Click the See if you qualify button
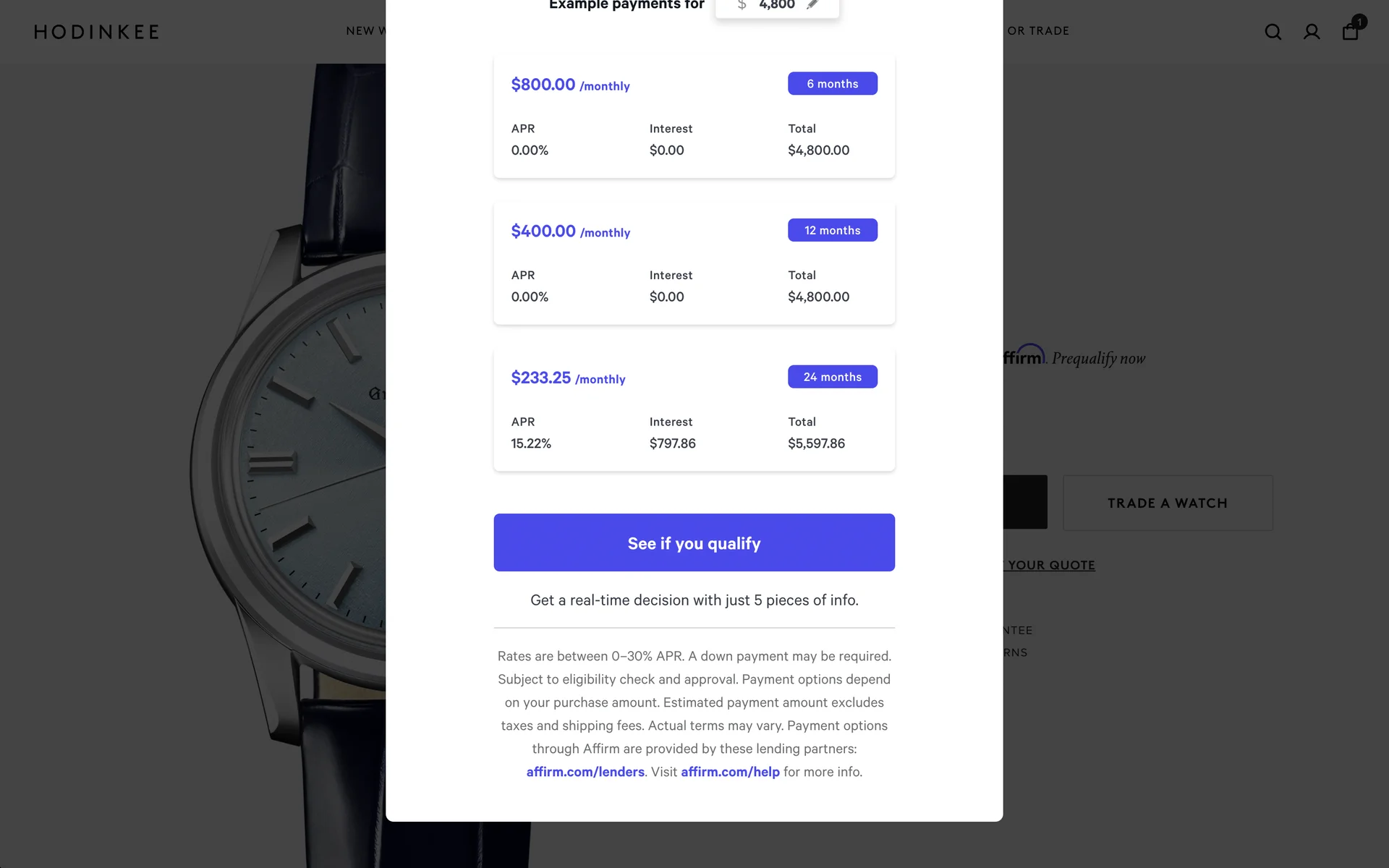 [x=694, y=542]
